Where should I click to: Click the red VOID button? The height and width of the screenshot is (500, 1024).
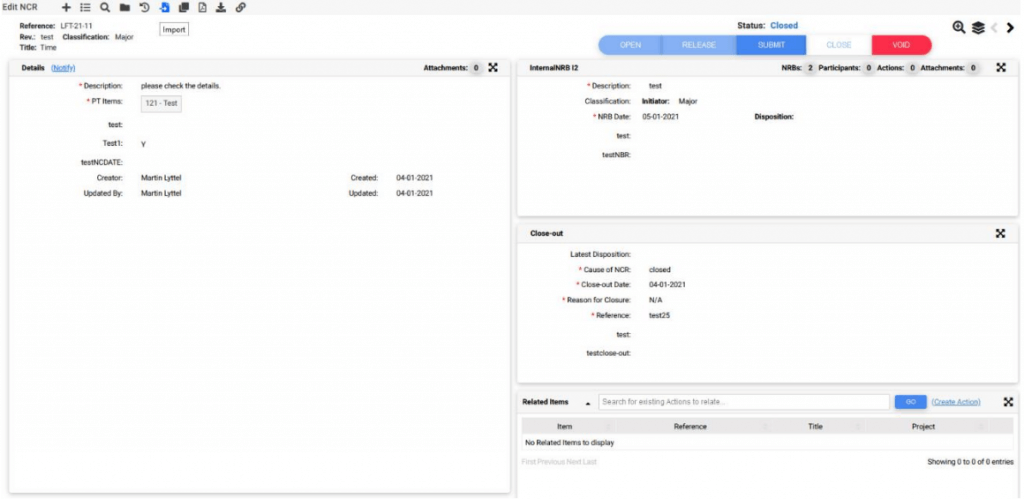pyautogui.click(x=901, y=45)
